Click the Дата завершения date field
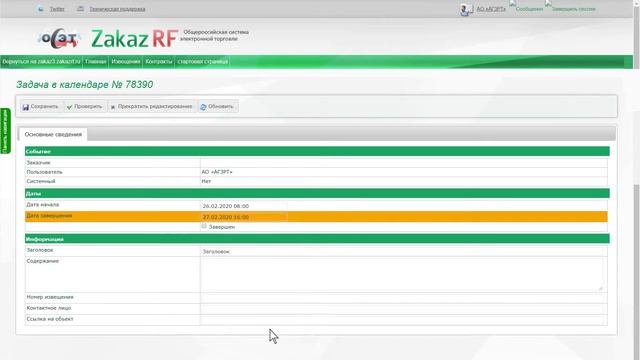Viewport: 640px width, 360px height. (244, 217)
